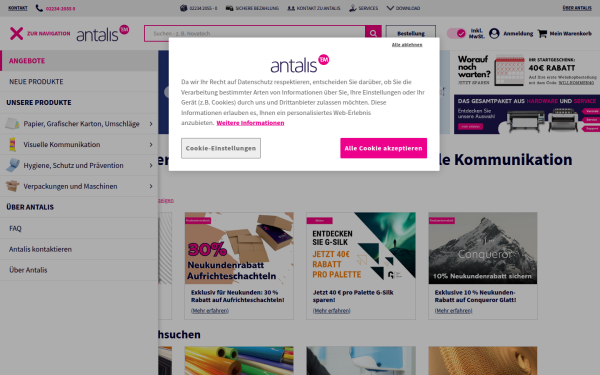Expand the Visuelle Kommunikation submenu arrow

151,145
